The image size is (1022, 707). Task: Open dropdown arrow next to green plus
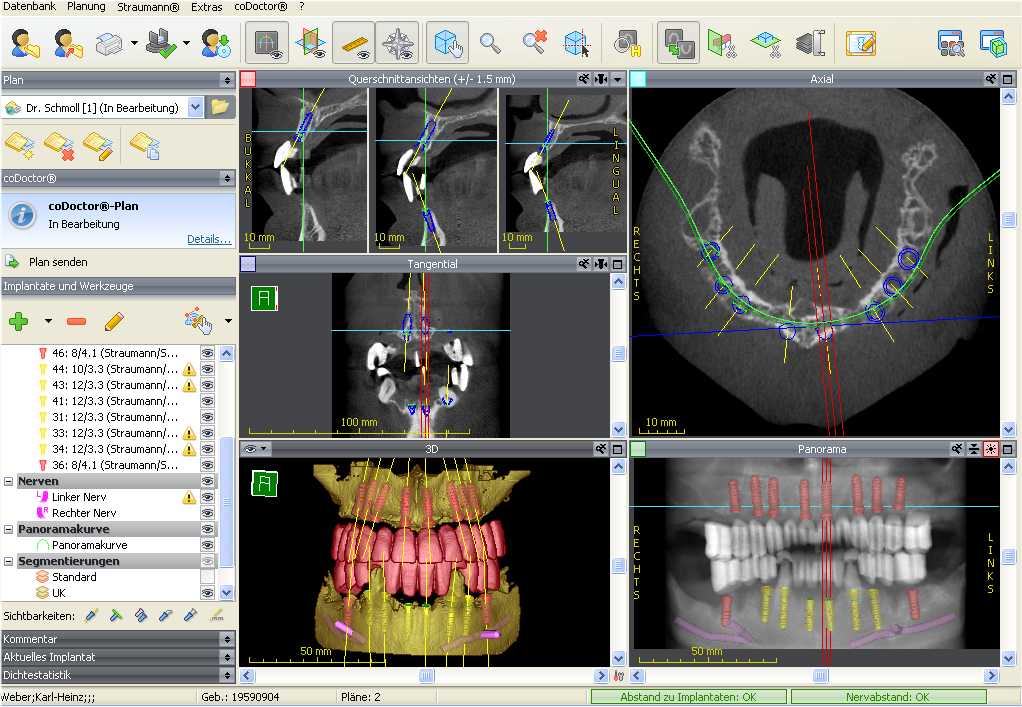[48, 321]
